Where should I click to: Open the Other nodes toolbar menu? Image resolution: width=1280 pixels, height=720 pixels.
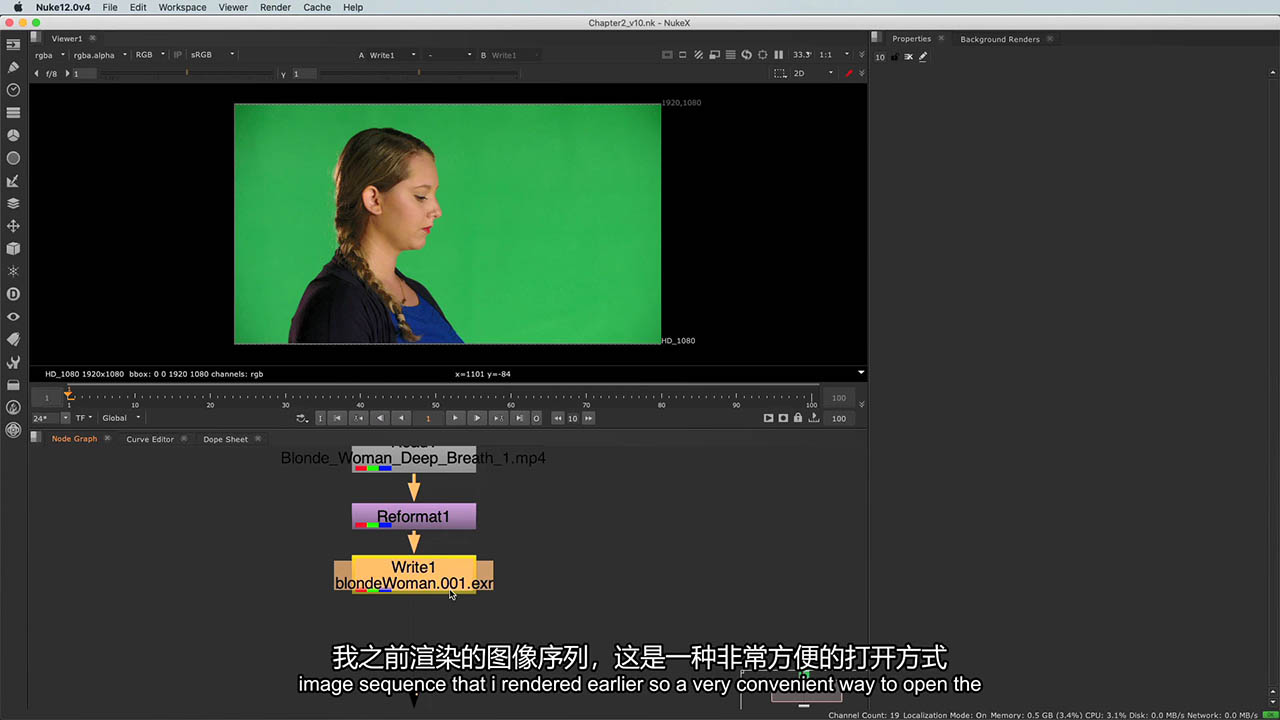click(x=13, y=385)
